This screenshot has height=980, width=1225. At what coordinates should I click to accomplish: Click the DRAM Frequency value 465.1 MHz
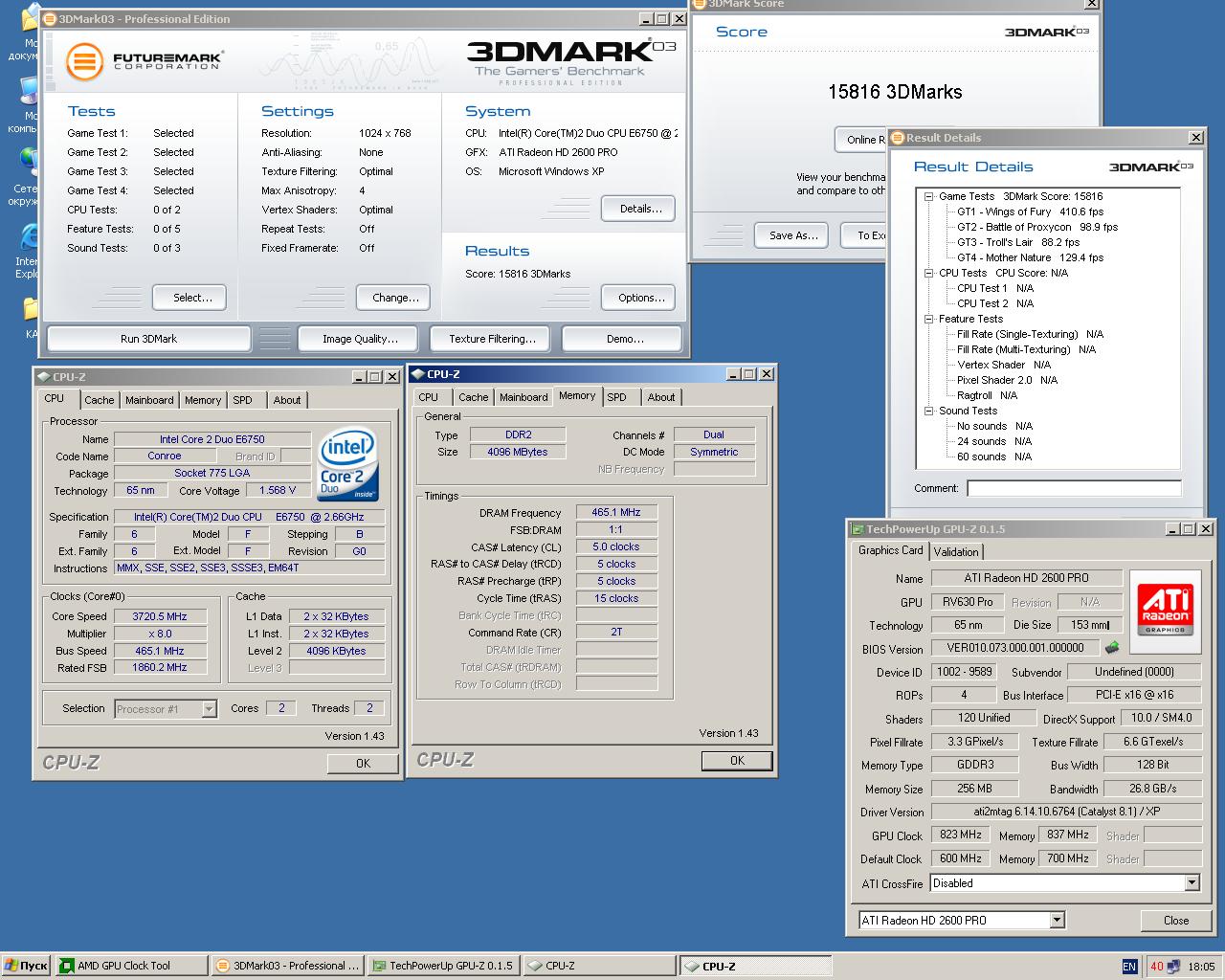tap(616, 513)
